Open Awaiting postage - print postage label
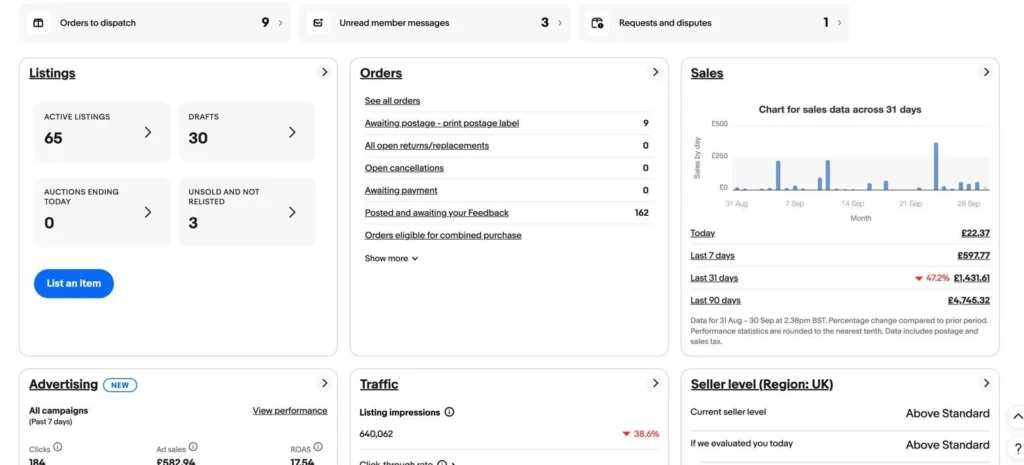Image resolution: width=1024 pixels, height=465 pixels. 442,123
